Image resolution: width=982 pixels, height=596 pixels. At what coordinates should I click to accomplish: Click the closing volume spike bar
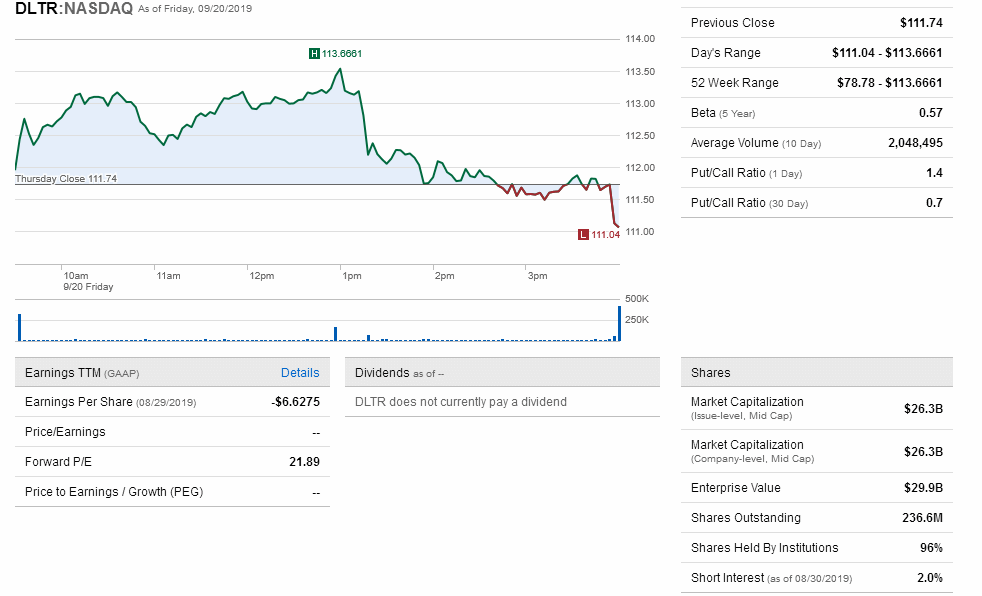click(619, 324)
